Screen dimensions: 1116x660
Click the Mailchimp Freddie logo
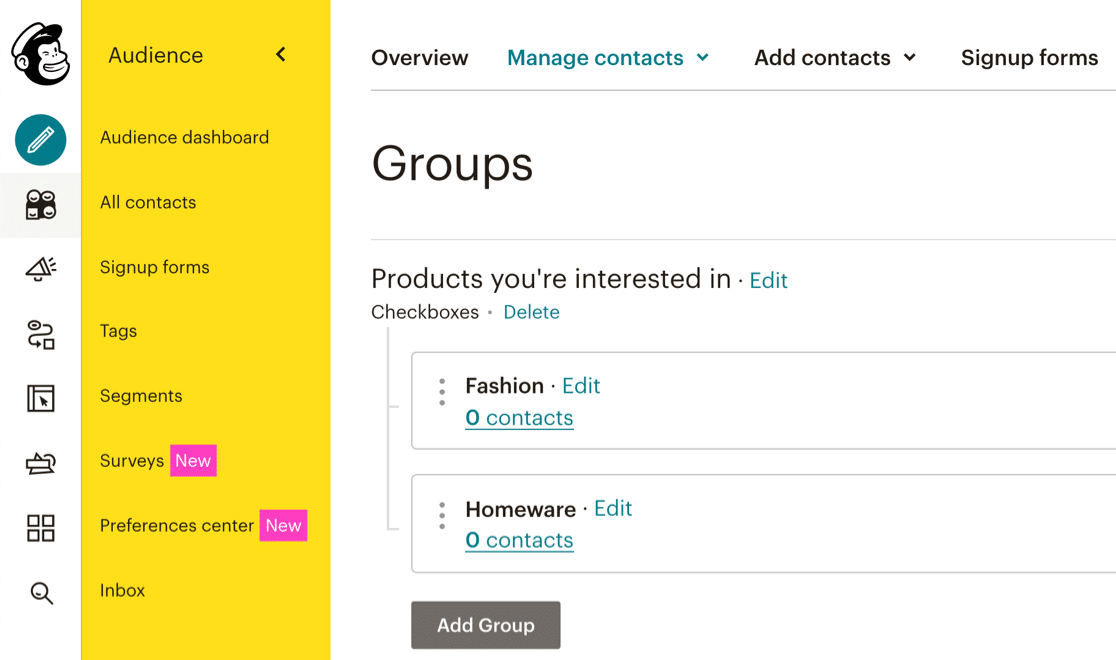[x=41, y=53]
